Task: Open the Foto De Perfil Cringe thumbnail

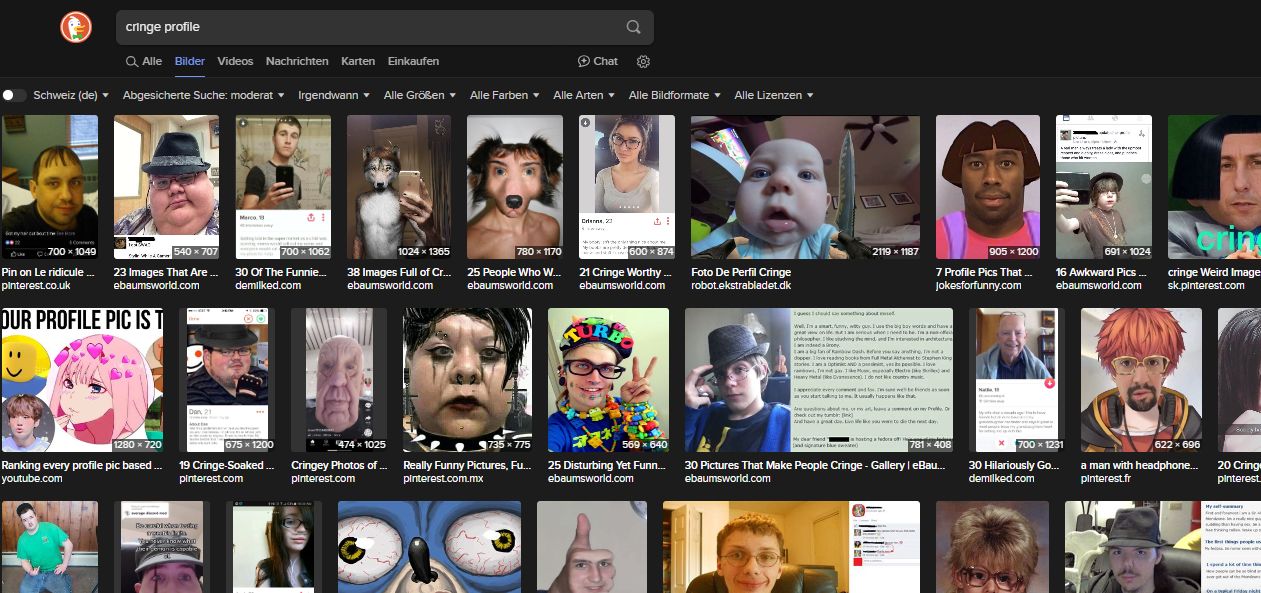Action: tap(805, 187)
